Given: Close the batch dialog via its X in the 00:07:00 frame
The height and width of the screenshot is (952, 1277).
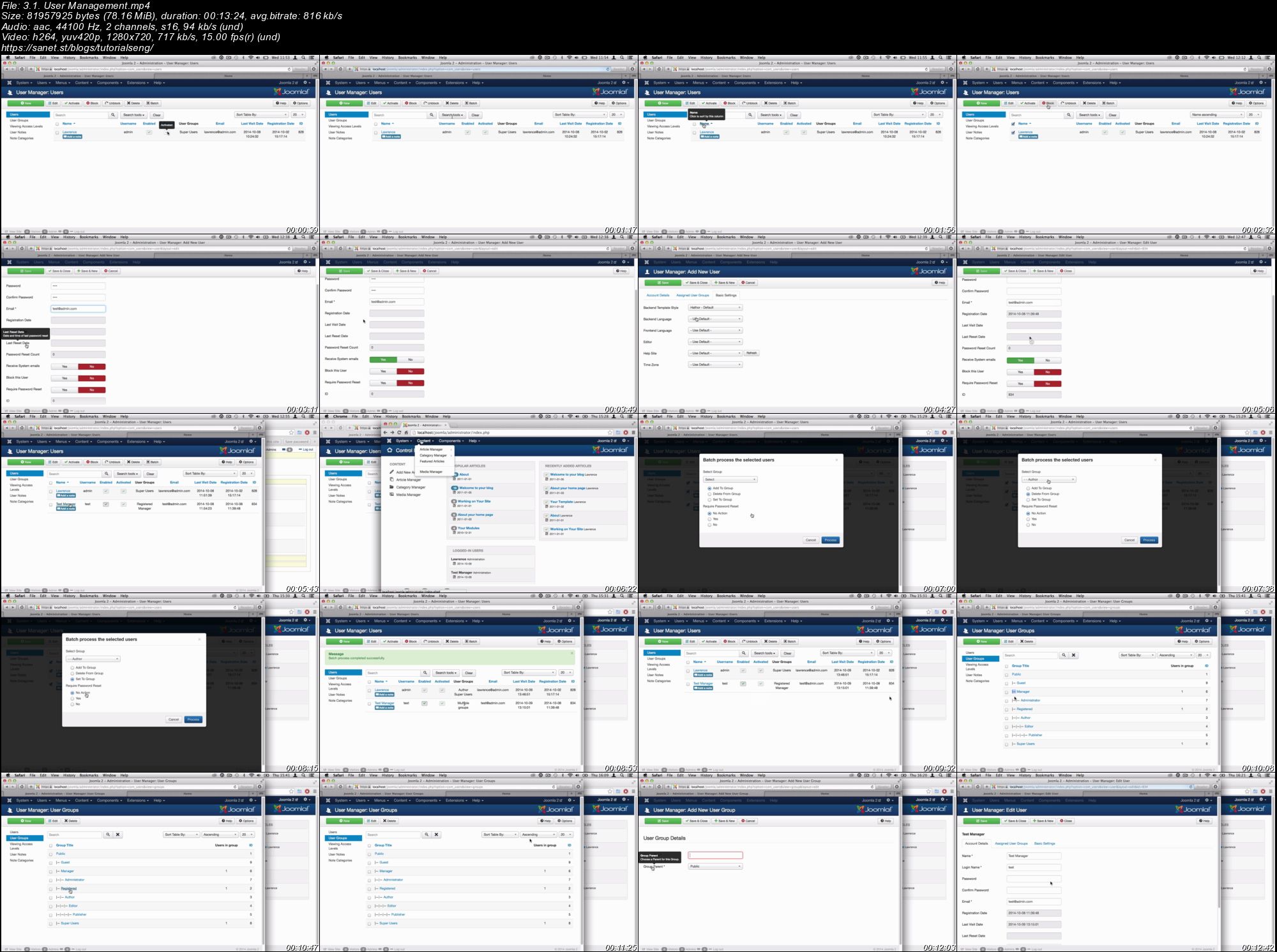Looking at the screenshot, I should (x=836, y=460).
